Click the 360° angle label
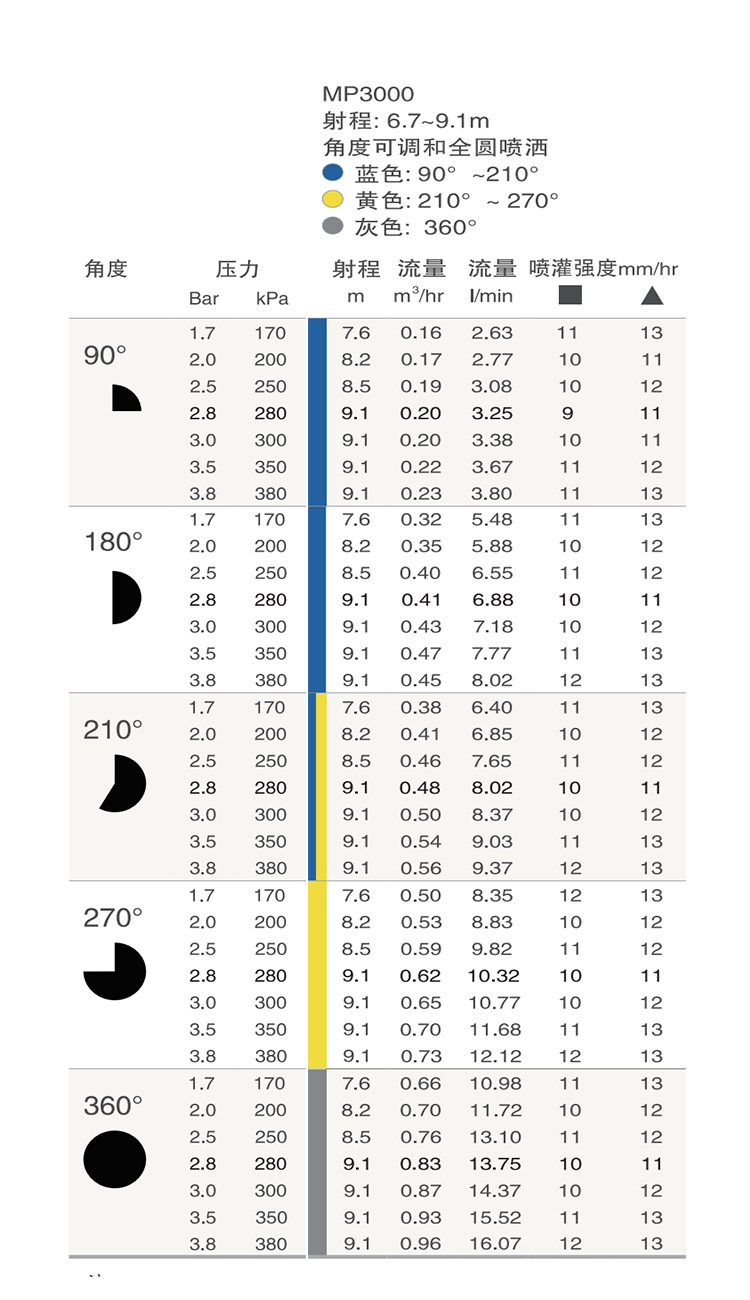 [x=113, y=1106]
